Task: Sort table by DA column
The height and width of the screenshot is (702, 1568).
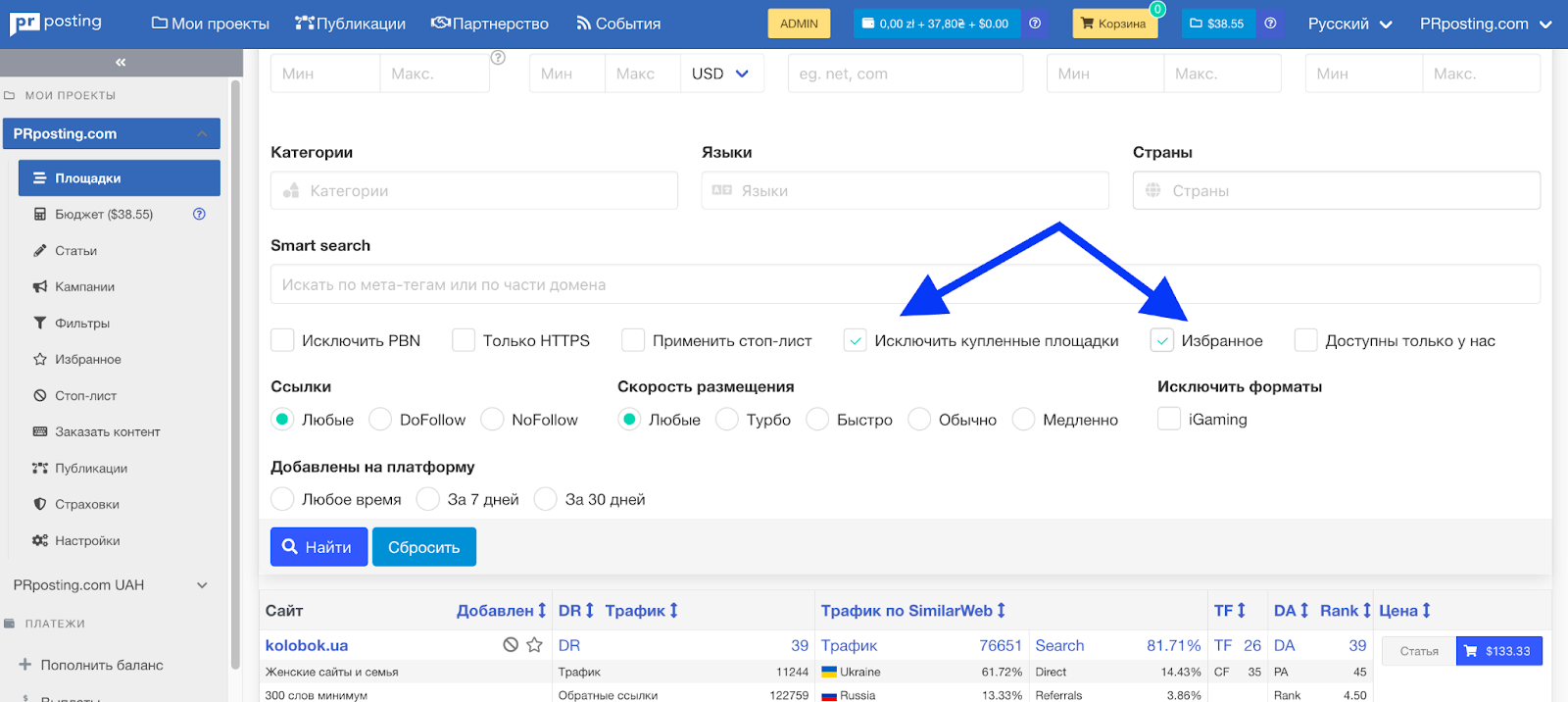Action: tap(1291, 610)
